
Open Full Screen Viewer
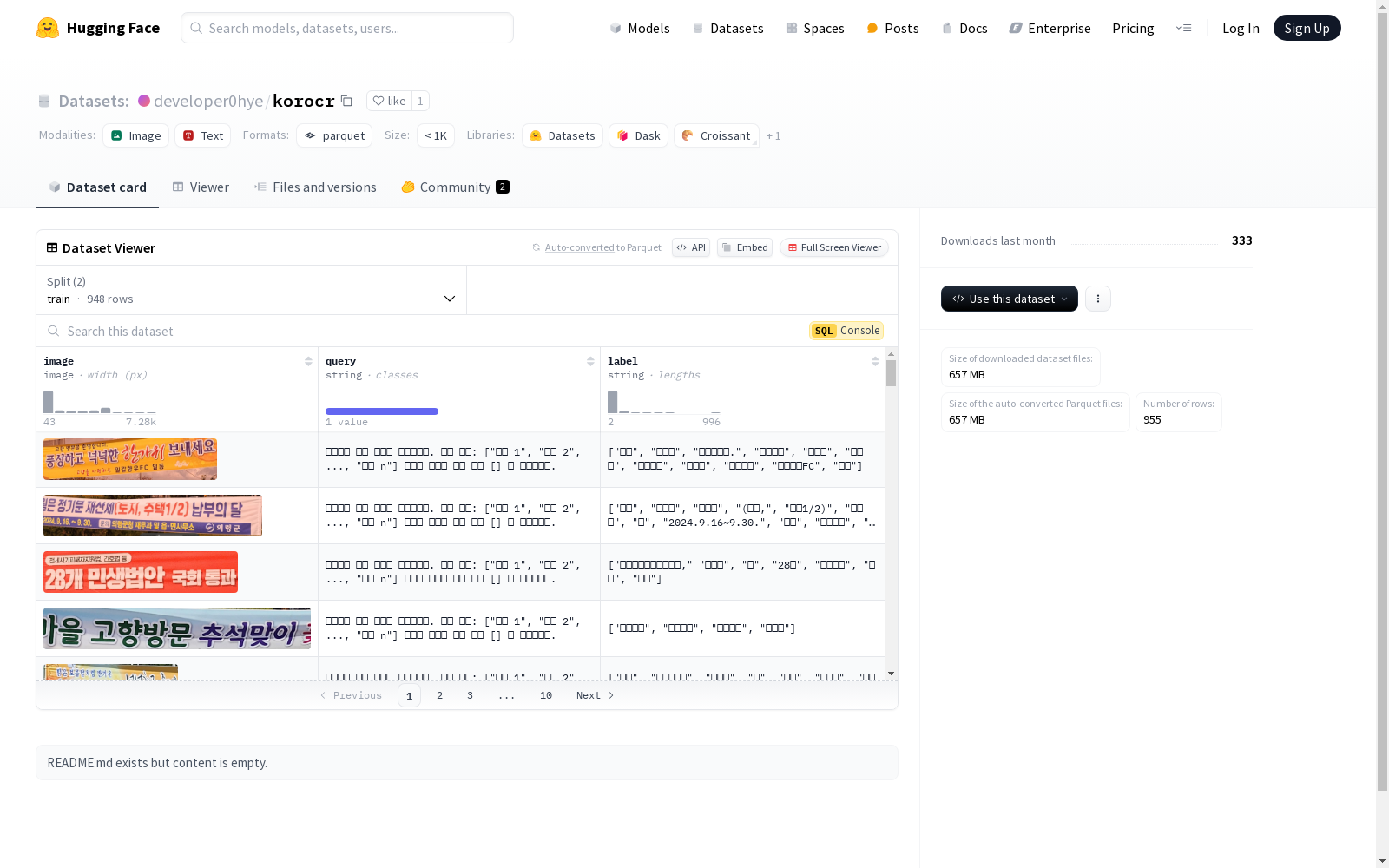(834, 247)
